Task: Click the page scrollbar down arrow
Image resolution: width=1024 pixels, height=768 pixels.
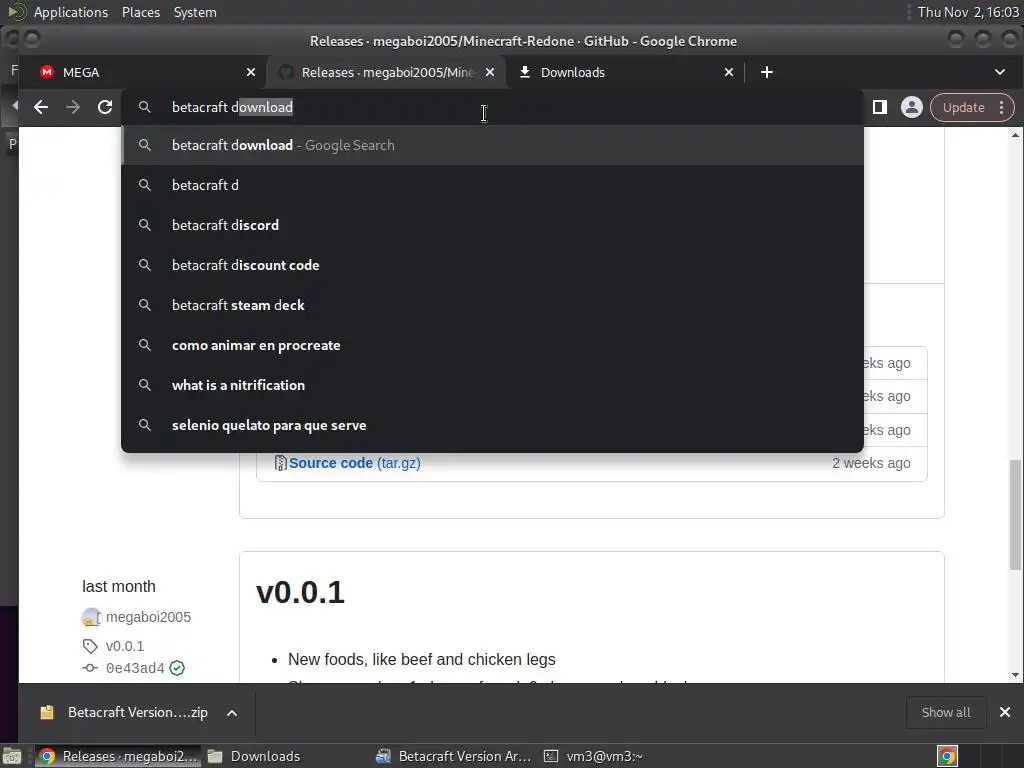Action: tap(1015, 675)
